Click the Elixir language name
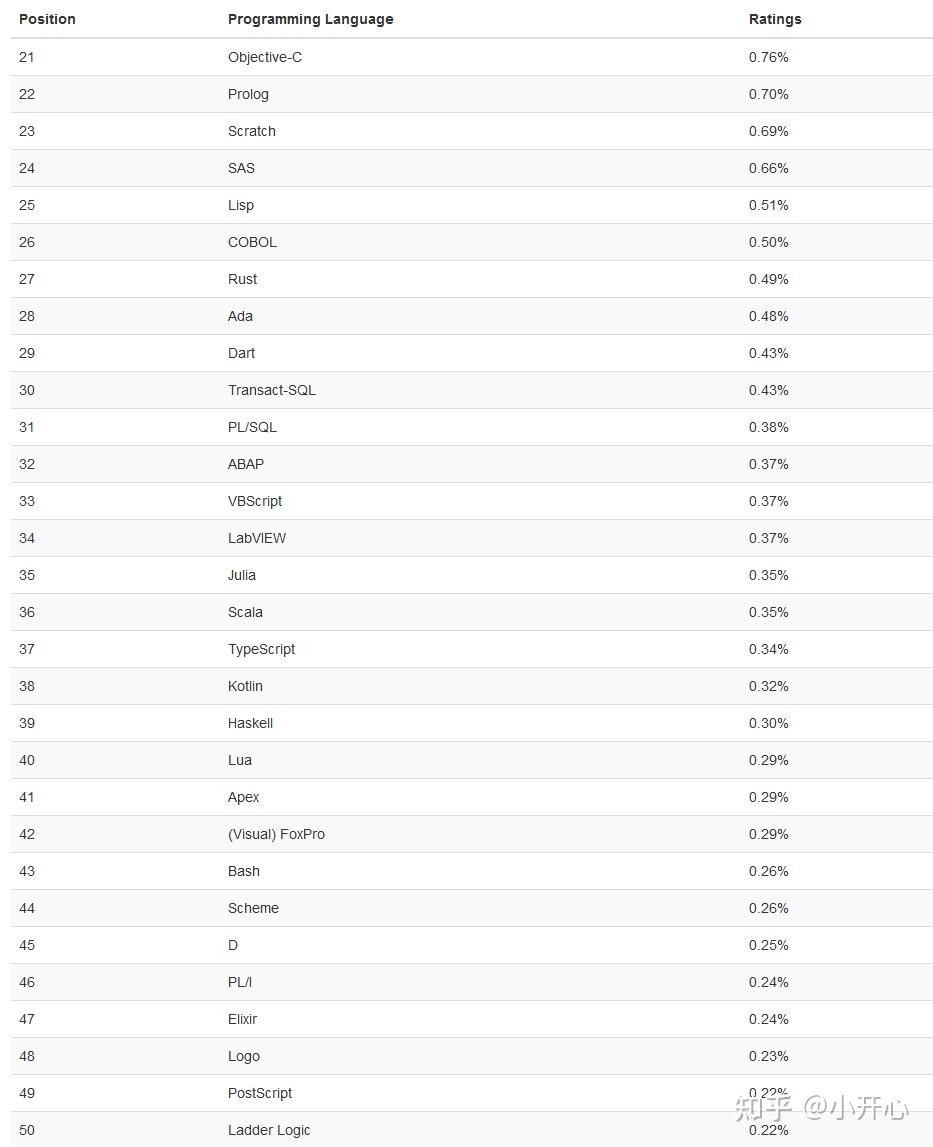 click(242, 1019)
